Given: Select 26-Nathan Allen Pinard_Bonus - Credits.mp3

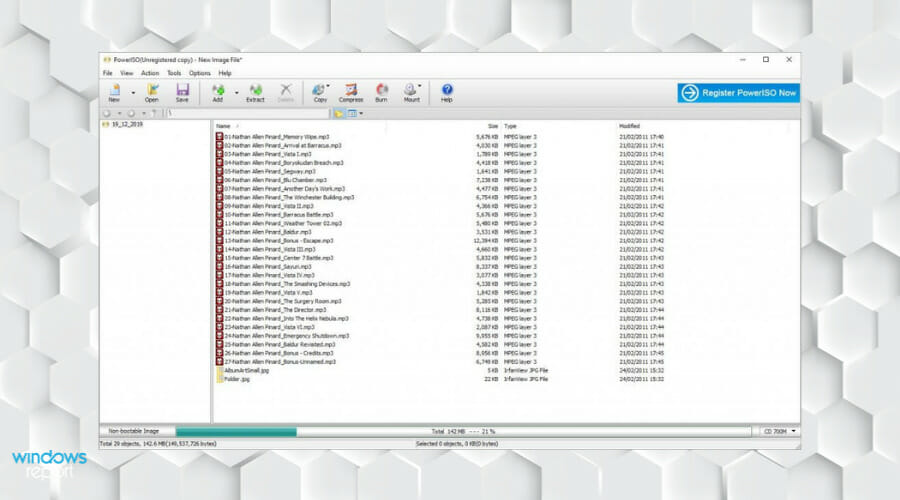Looking at the screenshot, I should coord(278,353).
